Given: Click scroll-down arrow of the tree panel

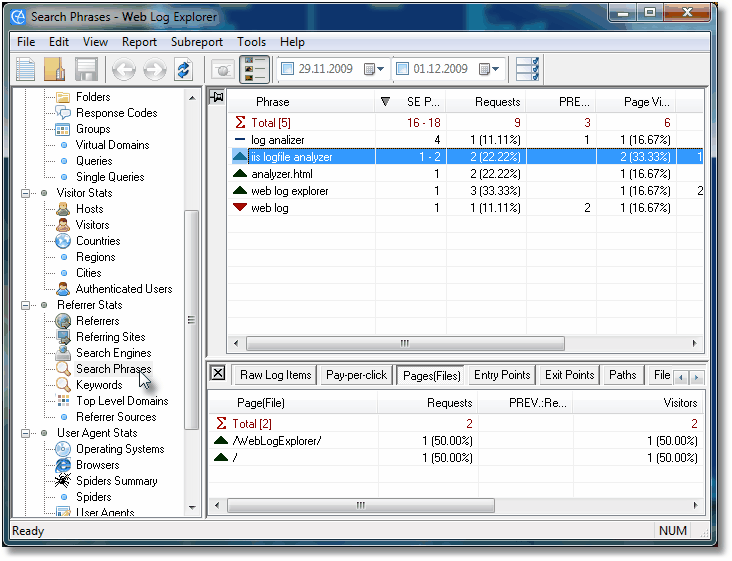Looking at the screenshot, I should [192, 507].
